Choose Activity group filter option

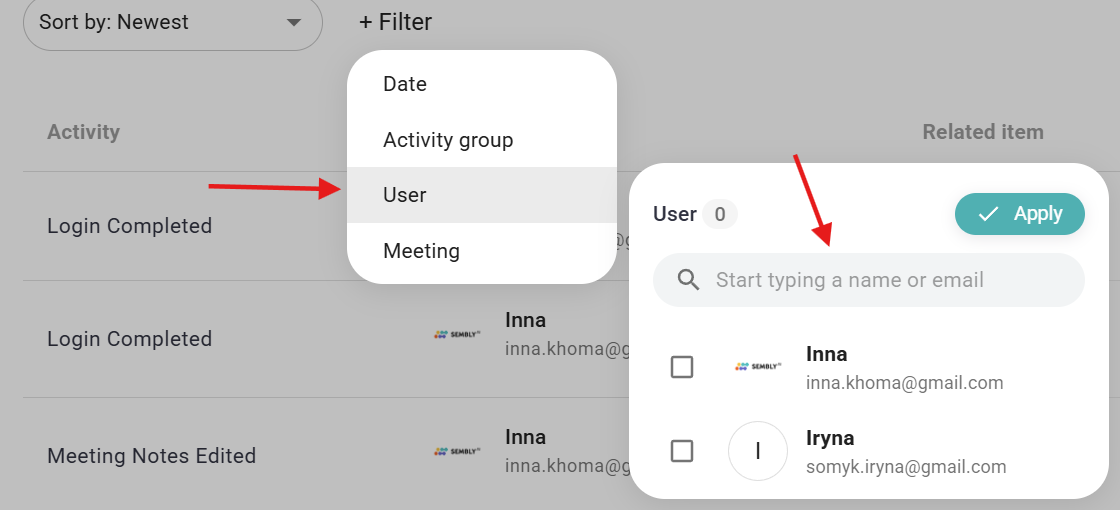448,140
